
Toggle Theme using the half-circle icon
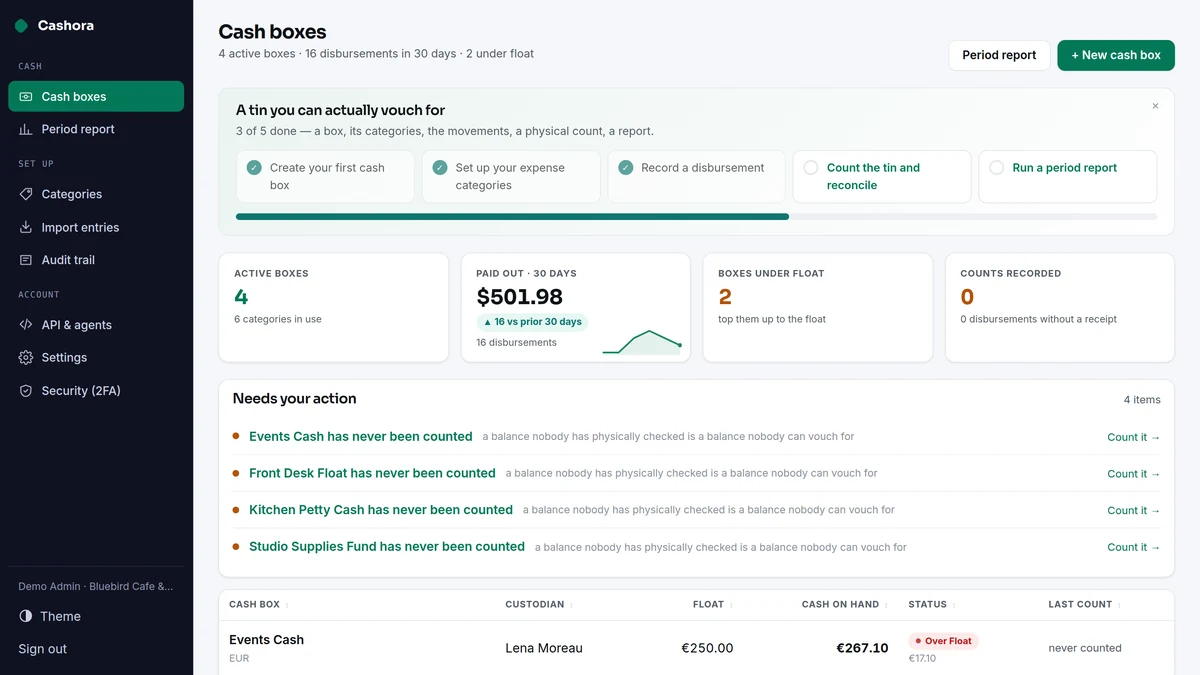[26, 616]
